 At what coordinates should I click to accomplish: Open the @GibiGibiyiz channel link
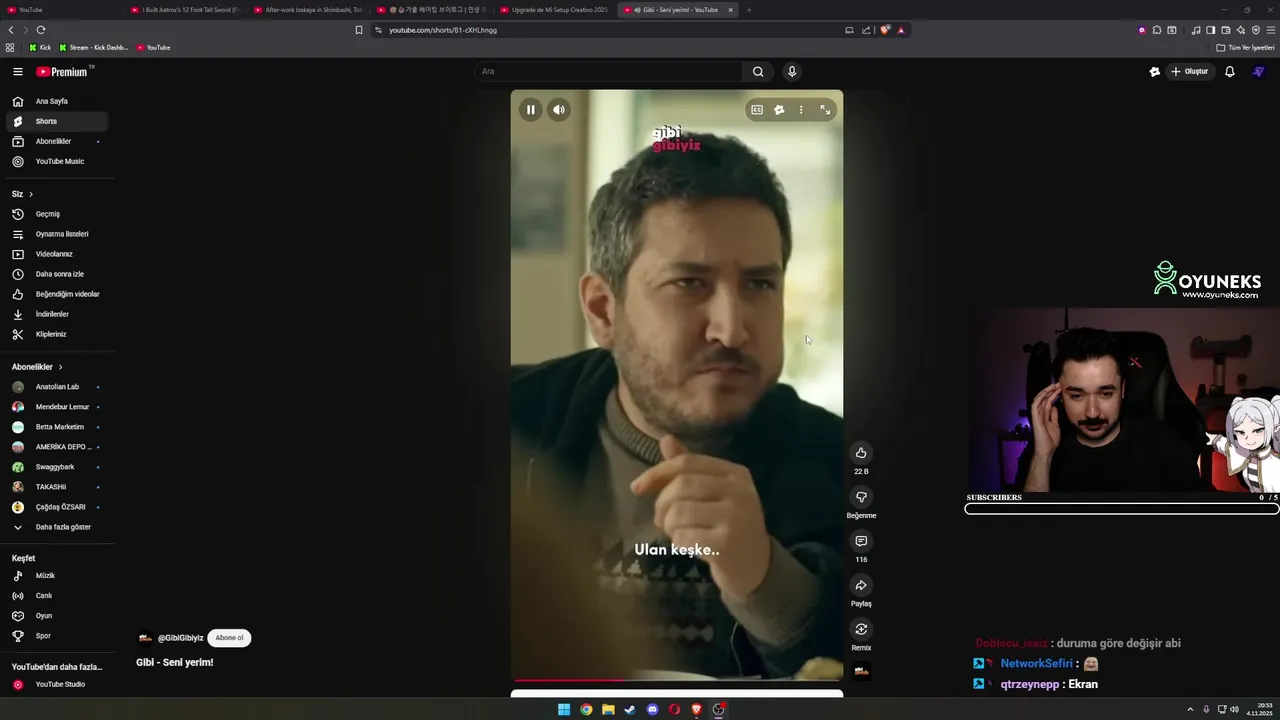[180, 638]
